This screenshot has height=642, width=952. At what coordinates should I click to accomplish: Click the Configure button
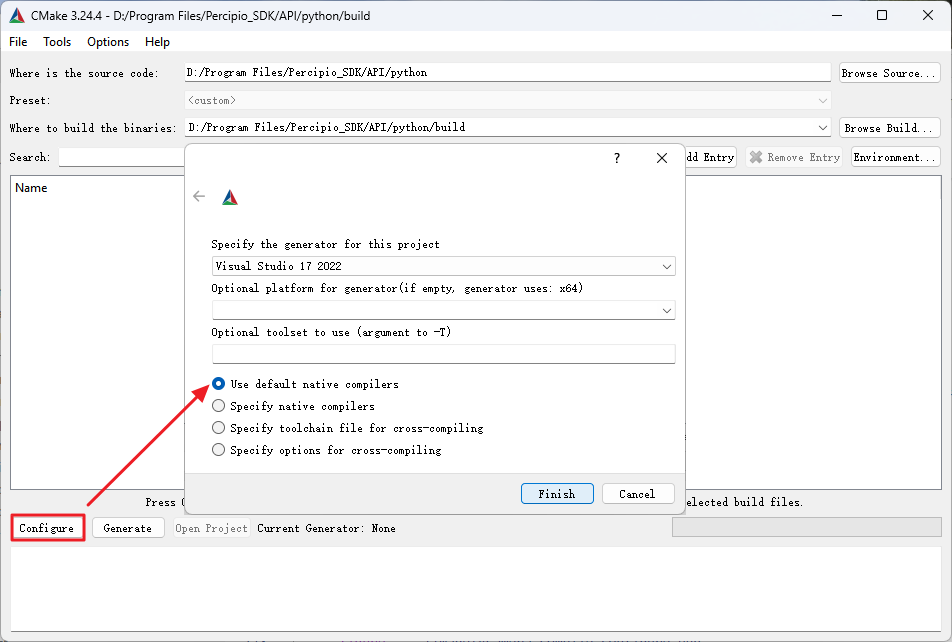[47, 528]
